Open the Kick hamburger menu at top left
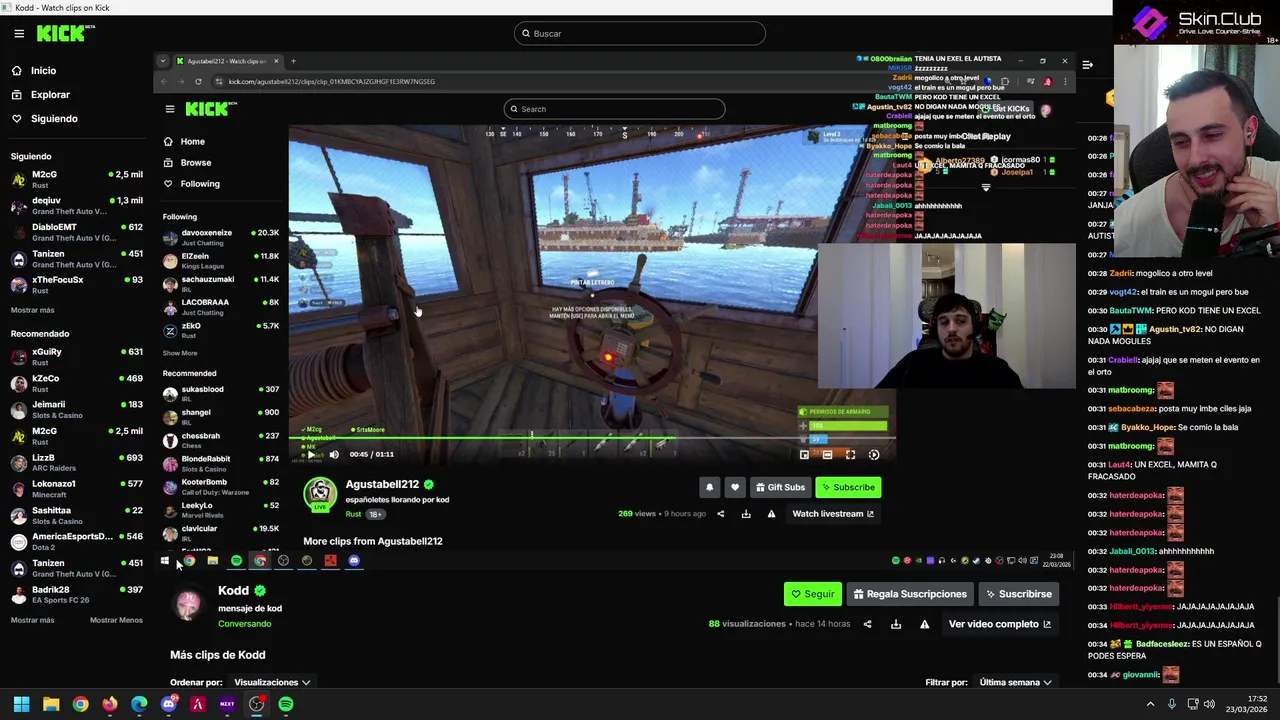 (x=19, y=34)
